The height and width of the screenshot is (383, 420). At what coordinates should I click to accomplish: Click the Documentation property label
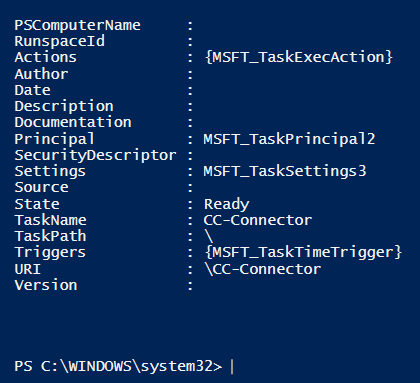tap(73, 122)
